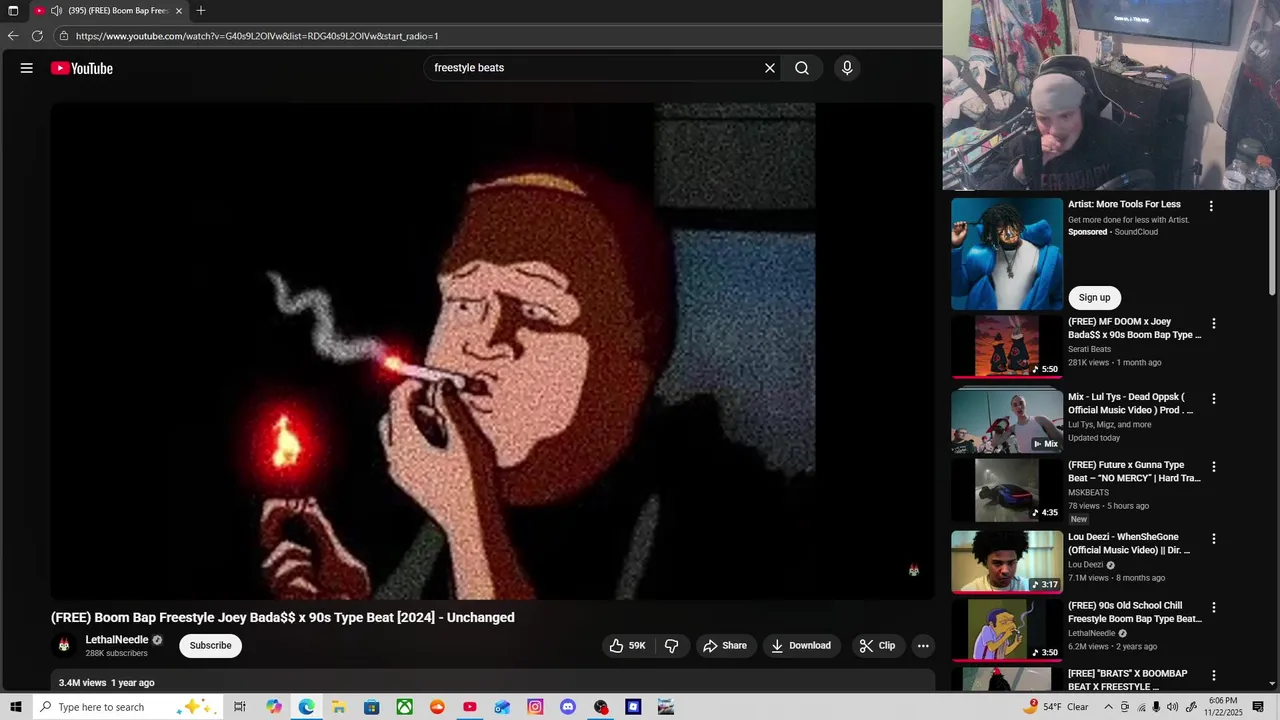Open the LethalNeedle channel name link
This screenshot has height=720, width=1280.
pos(117,640)
